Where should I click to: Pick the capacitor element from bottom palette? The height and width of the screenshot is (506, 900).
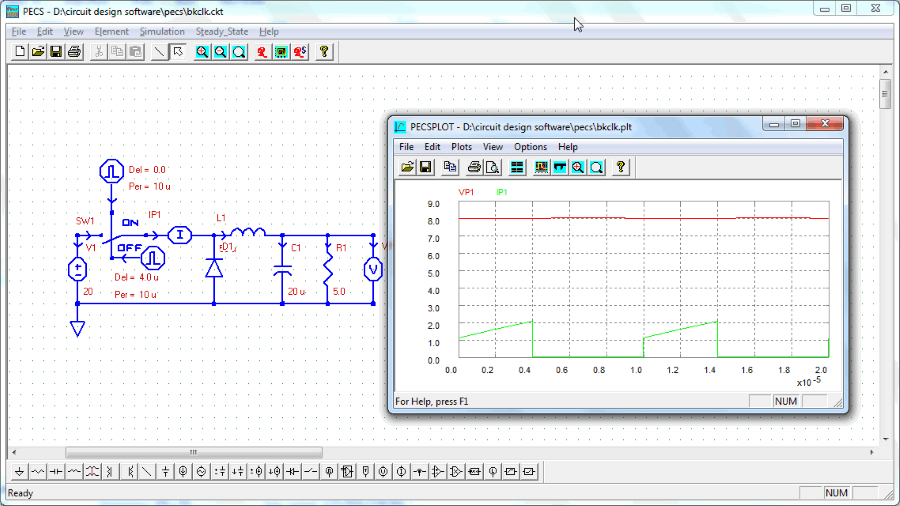tap(56, 472)
